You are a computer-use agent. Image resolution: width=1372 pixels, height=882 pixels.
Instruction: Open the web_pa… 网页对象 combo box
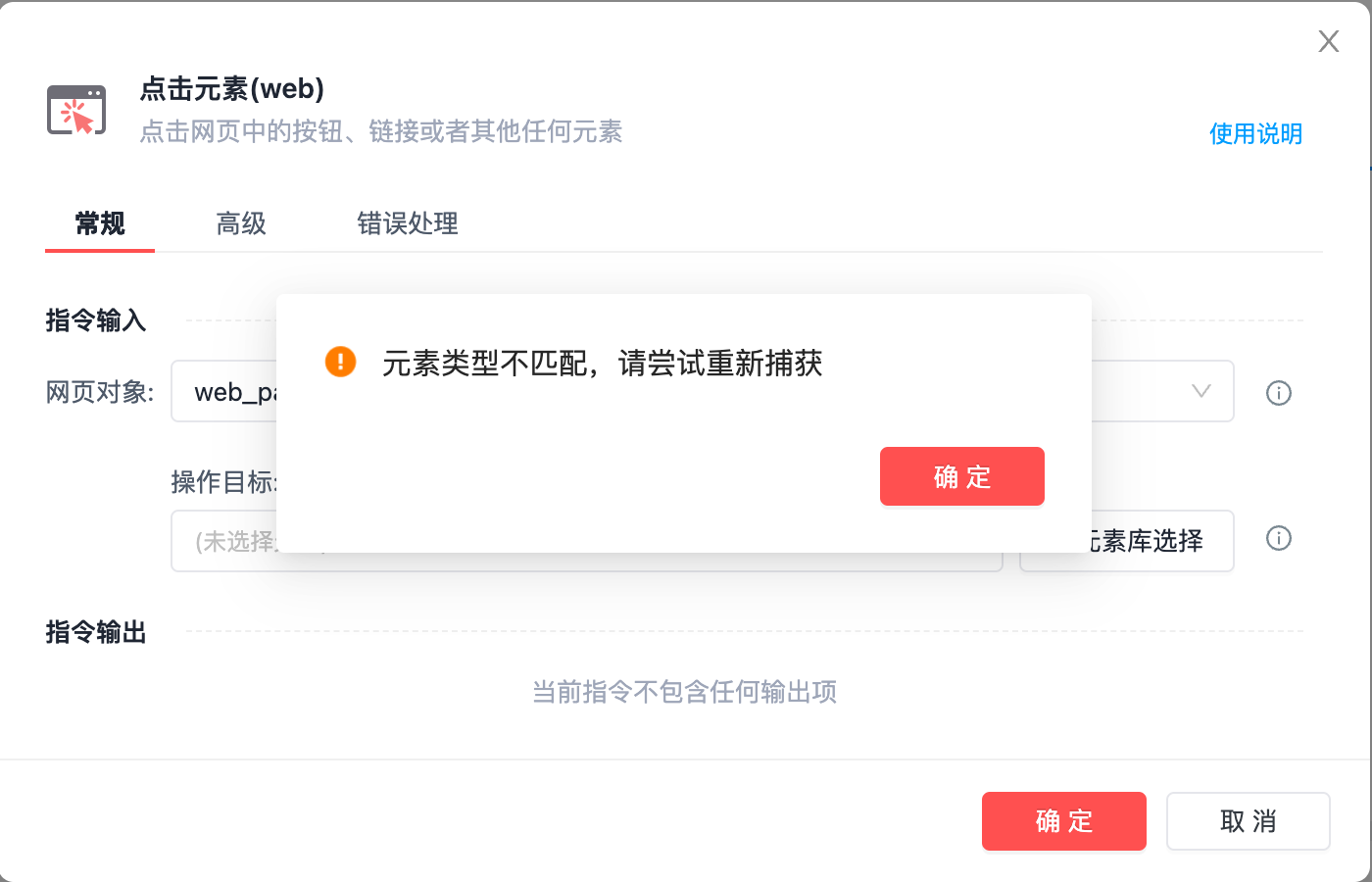click(225, 392)
